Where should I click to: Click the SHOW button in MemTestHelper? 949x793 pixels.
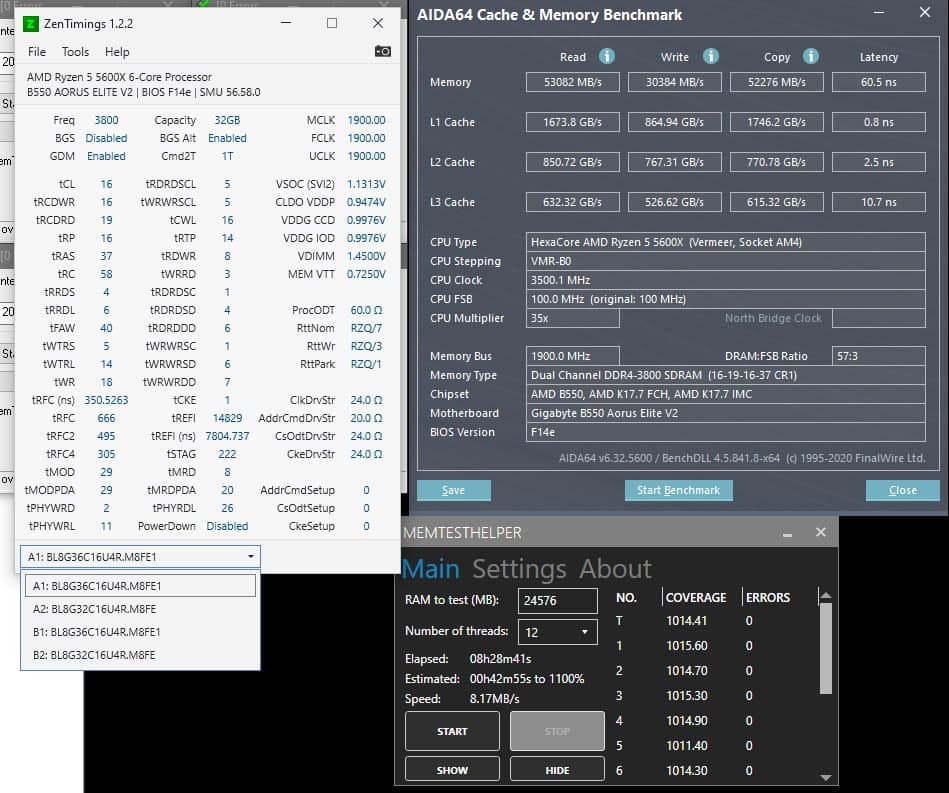coord(452,770)
